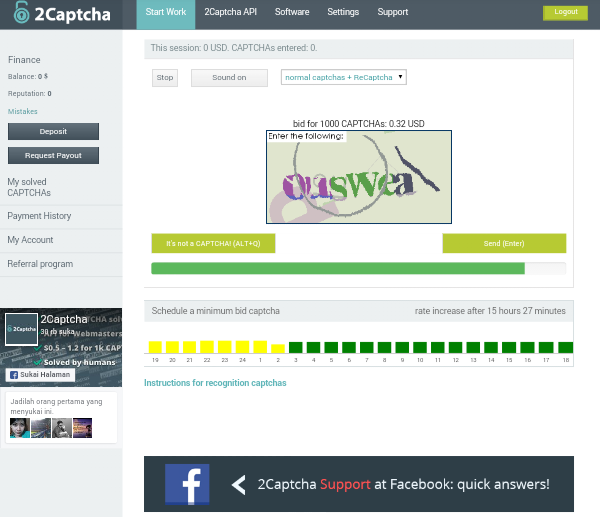Image resolution: width=600 pixels, height=517 pixels.
Task: Open the Support menu item
Action: pos(393,12)
